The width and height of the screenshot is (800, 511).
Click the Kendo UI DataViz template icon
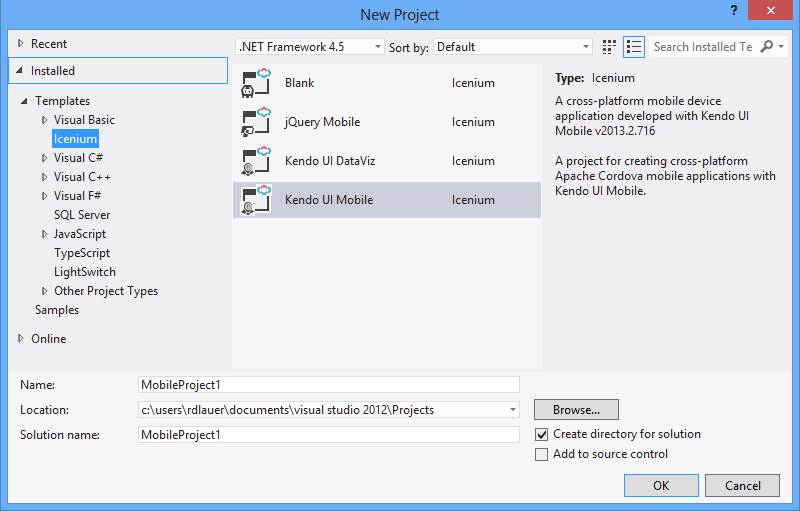(256, 161)
